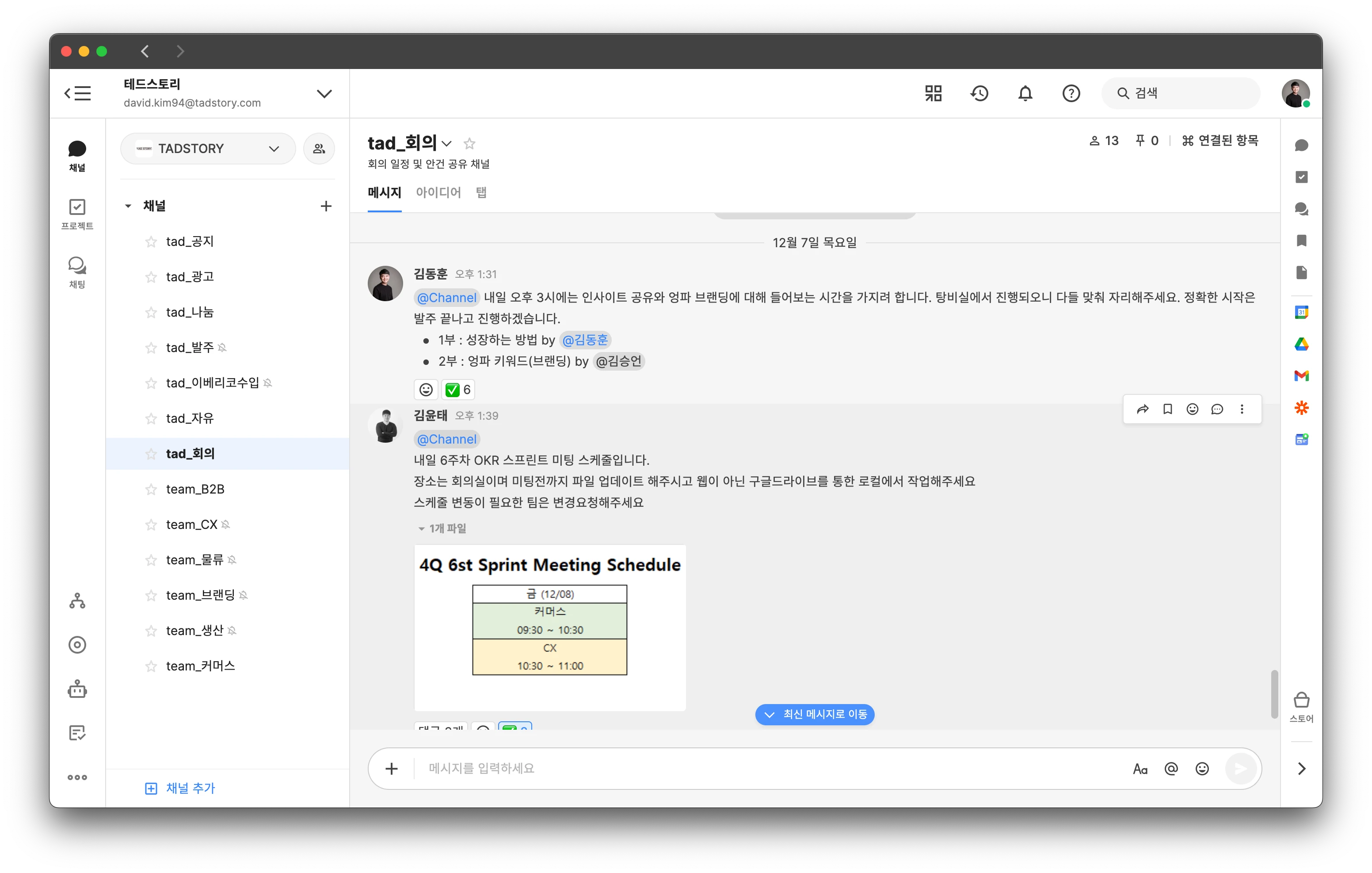The image size is (1372, 873).
Task: Click the 채널 추가 link
Action: pyautogui.click(x=180, y=788)
